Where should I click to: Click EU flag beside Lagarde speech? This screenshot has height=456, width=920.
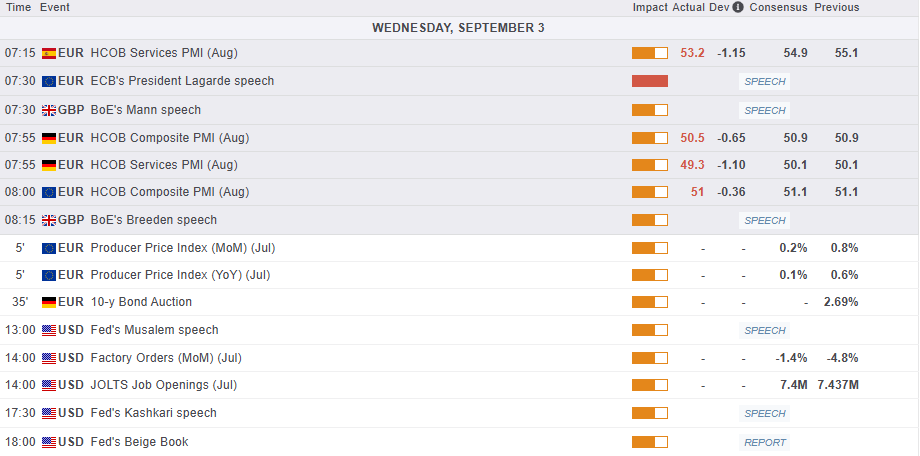(x=48, y=81)
